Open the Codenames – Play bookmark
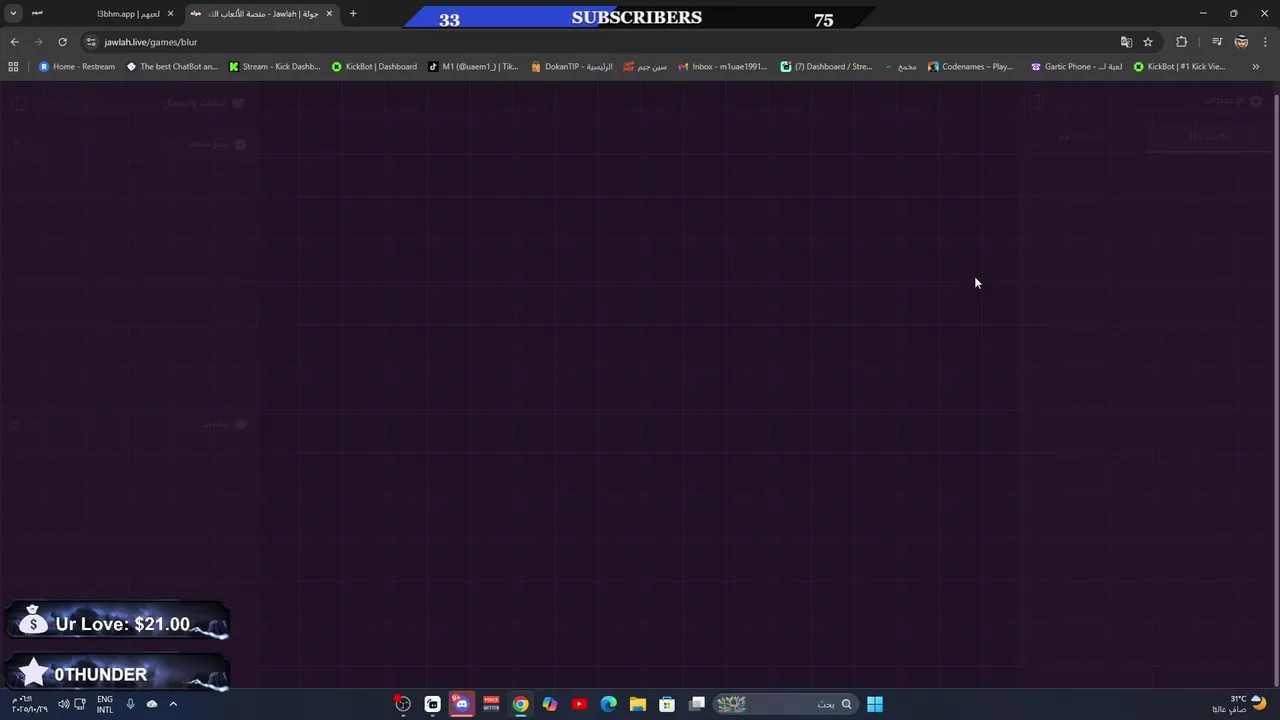 click(x=971, y=67)
